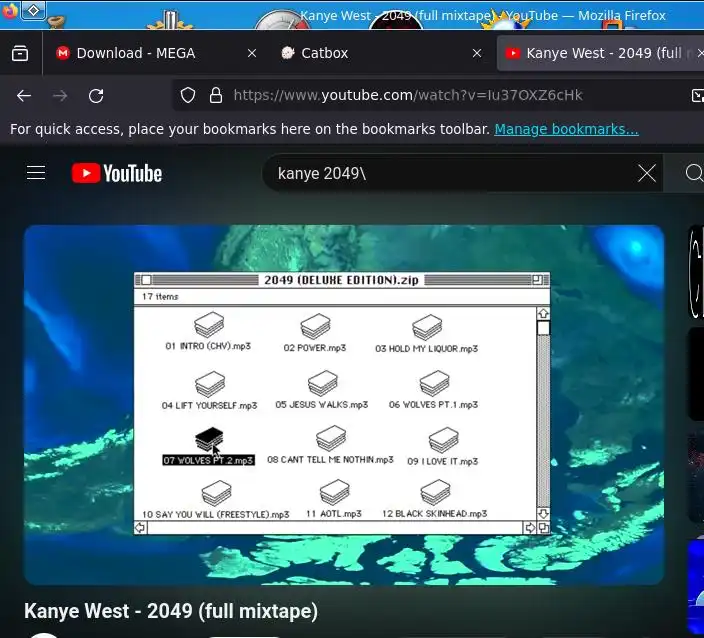Screen dimensions: 704x638
Task: Go back to previous page
Action: coord(24,96)
